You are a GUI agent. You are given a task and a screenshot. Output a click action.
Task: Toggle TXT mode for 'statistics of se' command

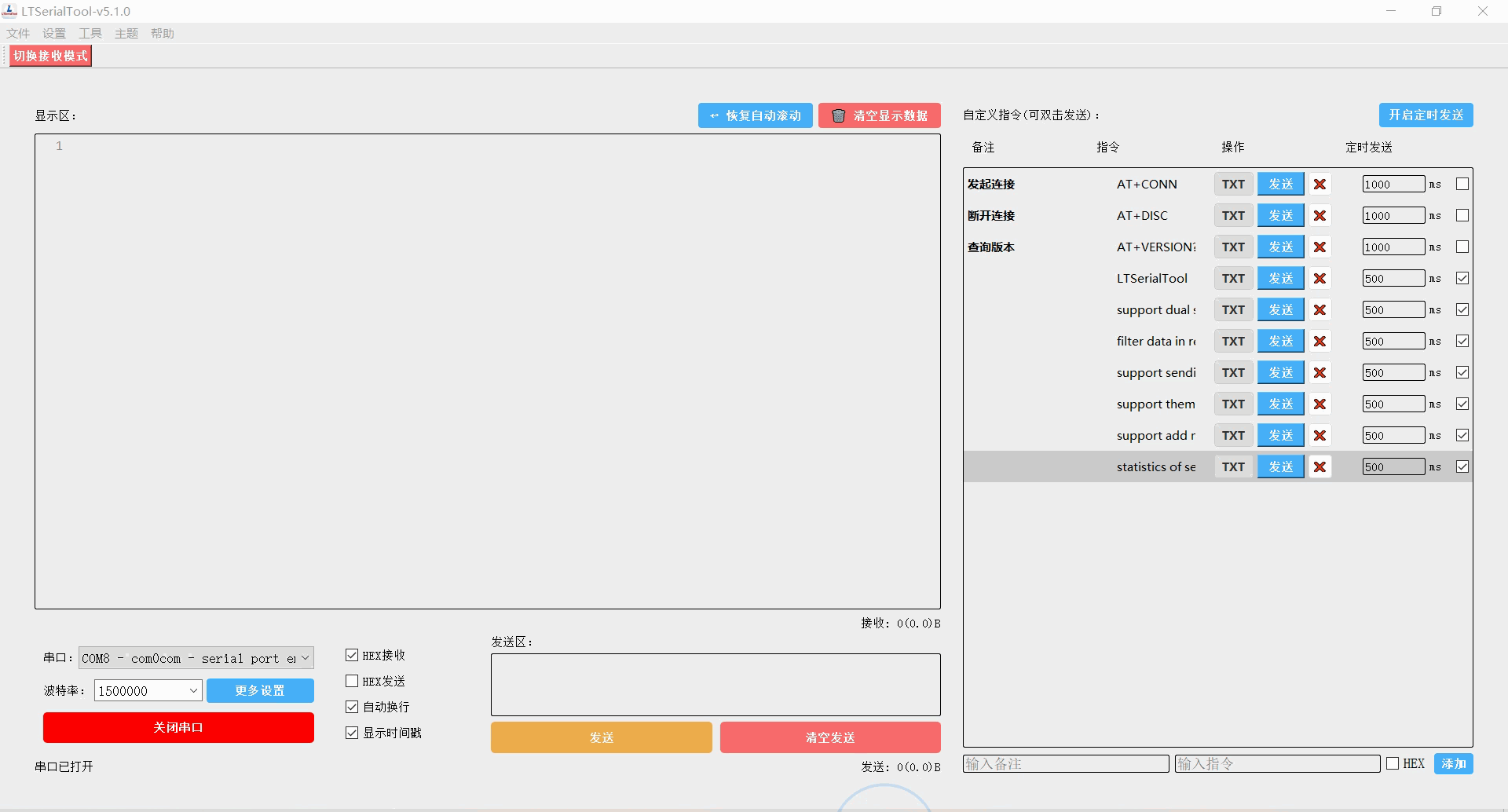pos(1233,466)
